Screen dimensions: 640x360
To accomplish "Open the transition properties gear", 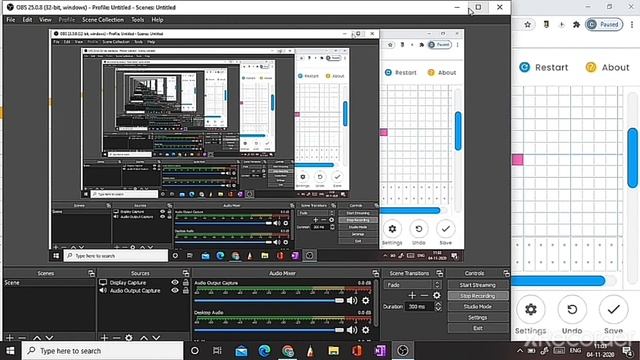I will point(437,295).
